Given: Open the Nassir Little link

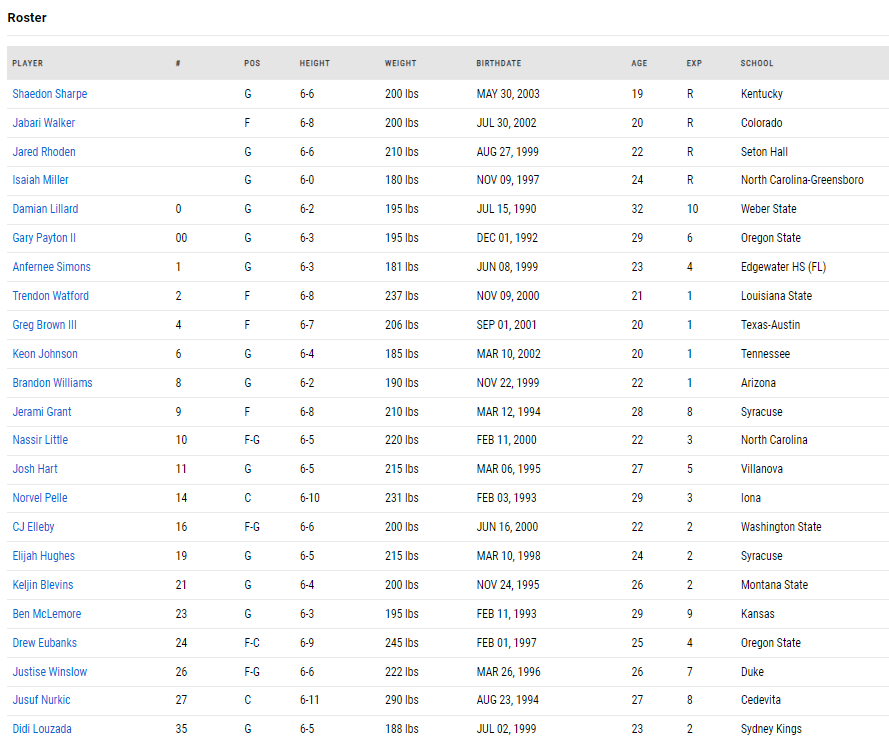Looking at the screenshot, I should pyautogui.click(x=40, y=440).
